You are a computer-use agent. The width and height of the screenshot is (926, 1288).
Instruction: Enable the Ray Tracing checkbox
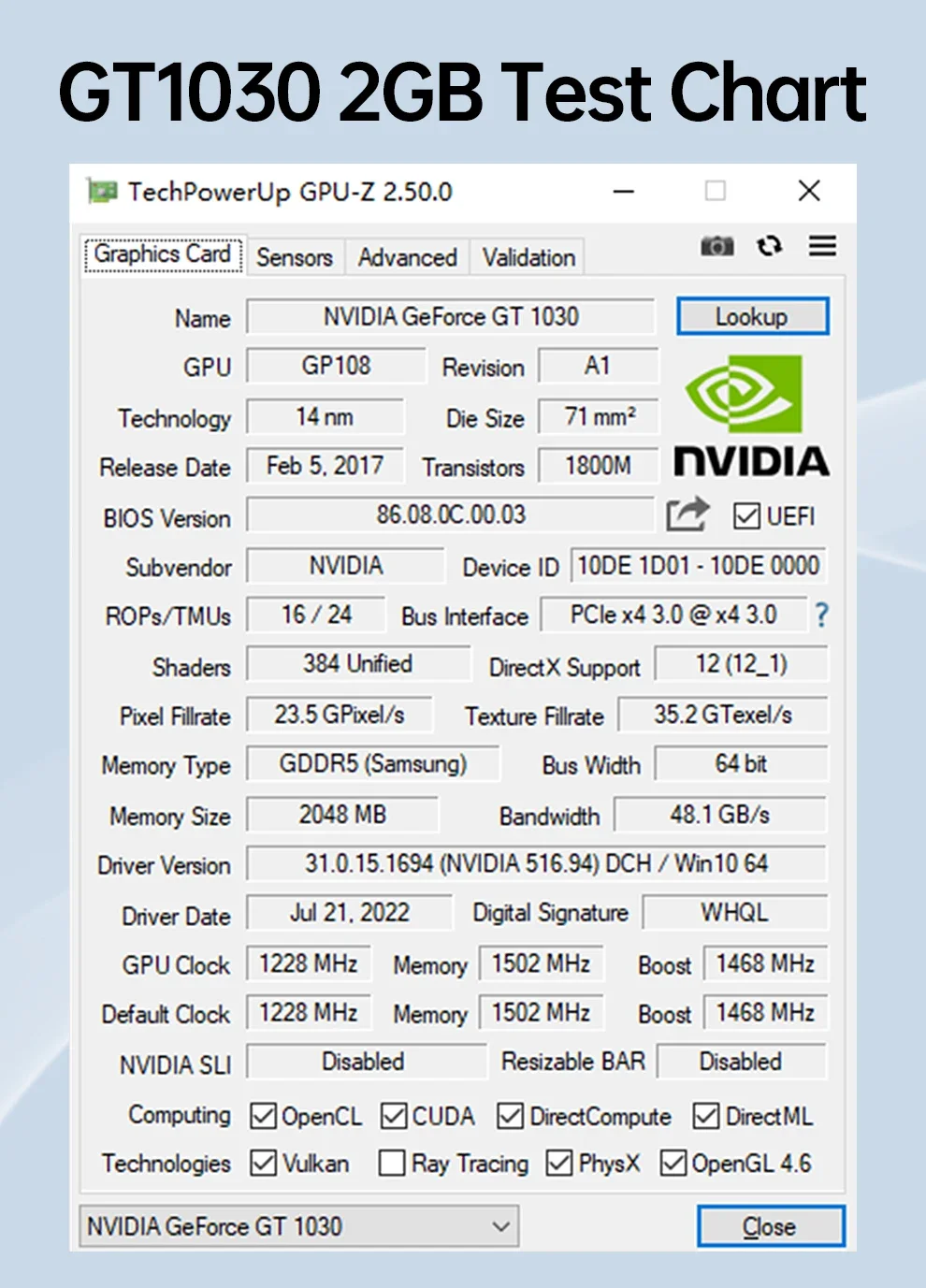point(392,1163)
